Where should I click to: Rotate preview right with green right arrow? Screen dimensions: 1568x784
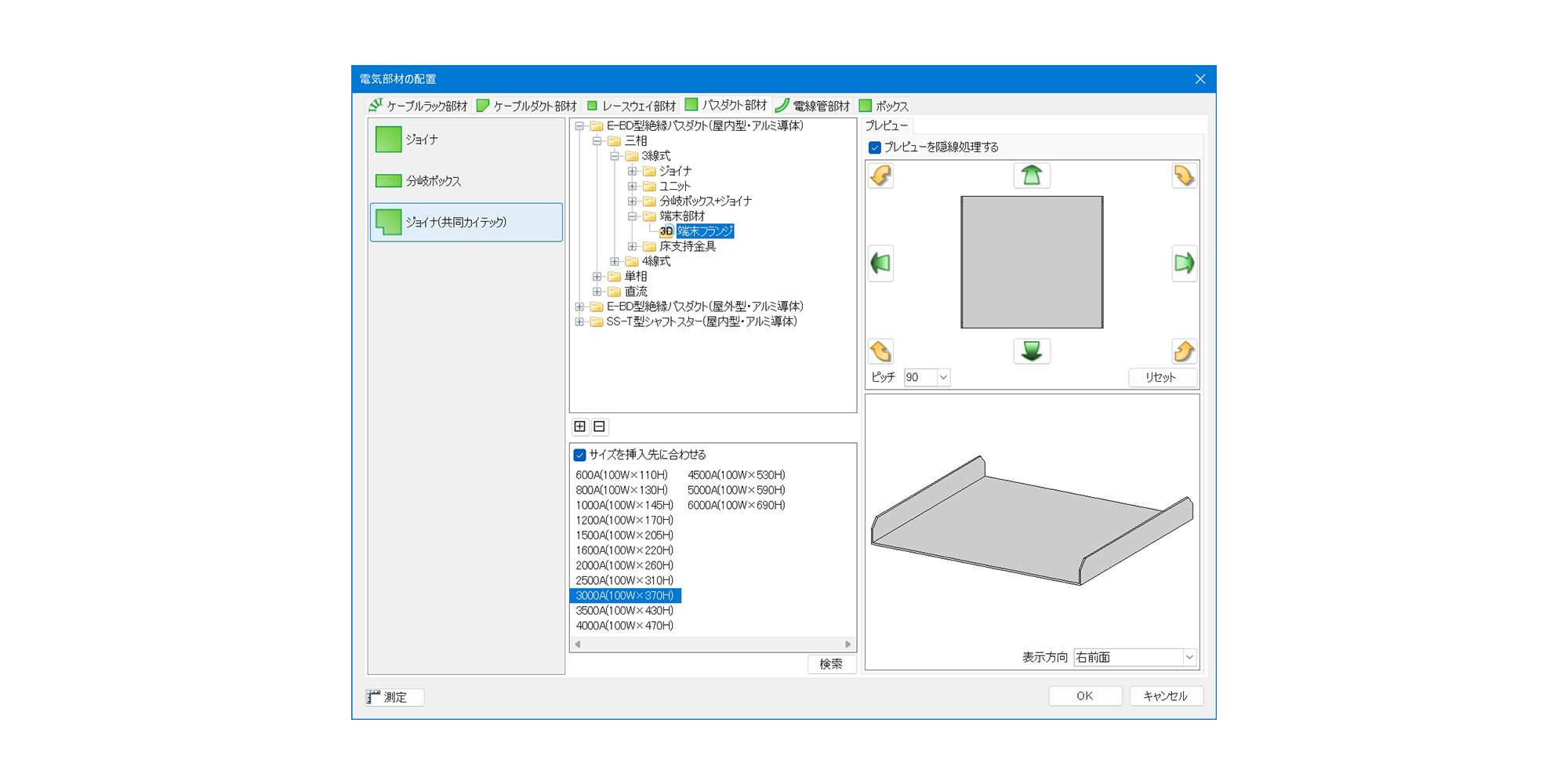click(x=1184, y=263)
